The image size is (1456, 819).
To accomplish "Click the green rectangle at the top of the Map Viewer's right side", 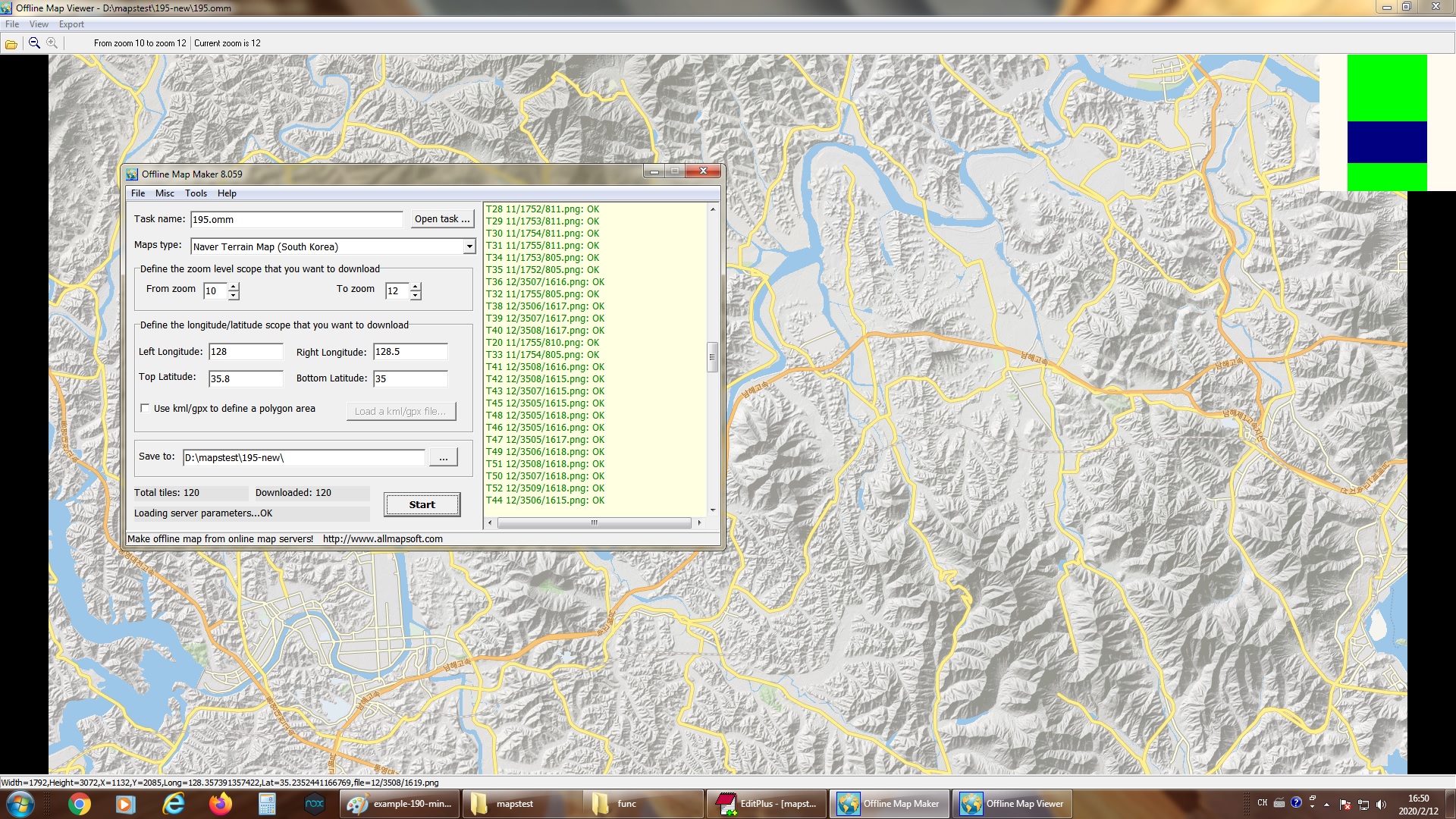I will coord(1387,88).
